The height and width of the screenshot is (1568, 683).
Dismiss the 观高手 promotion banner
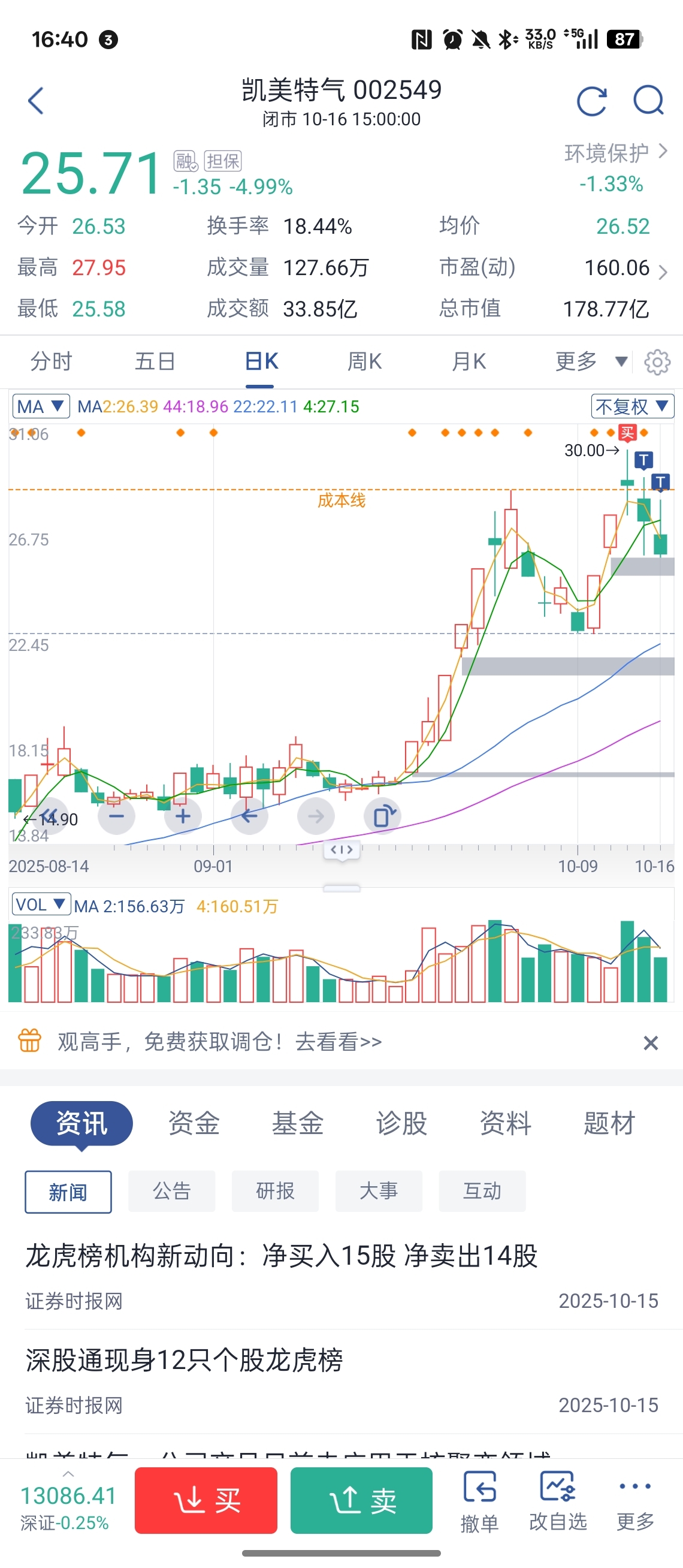tap(650, 1044)
